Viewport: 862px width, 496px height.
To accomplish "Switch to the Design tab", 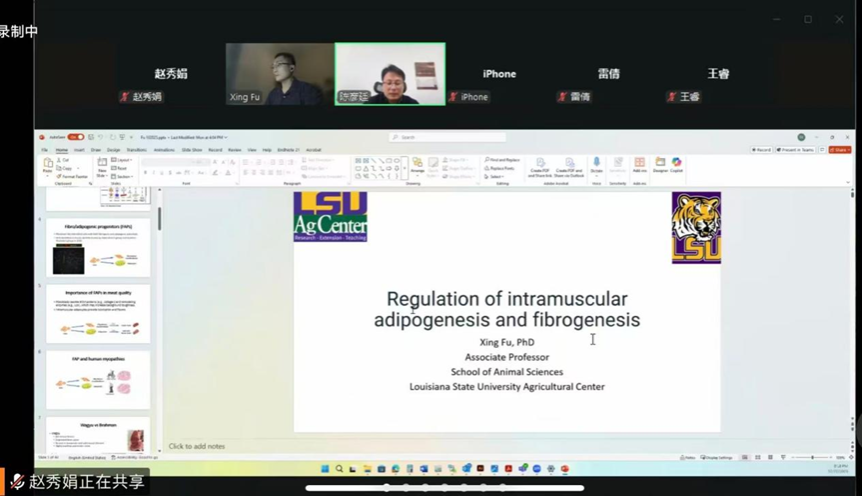I will click(x=114, y=150).
